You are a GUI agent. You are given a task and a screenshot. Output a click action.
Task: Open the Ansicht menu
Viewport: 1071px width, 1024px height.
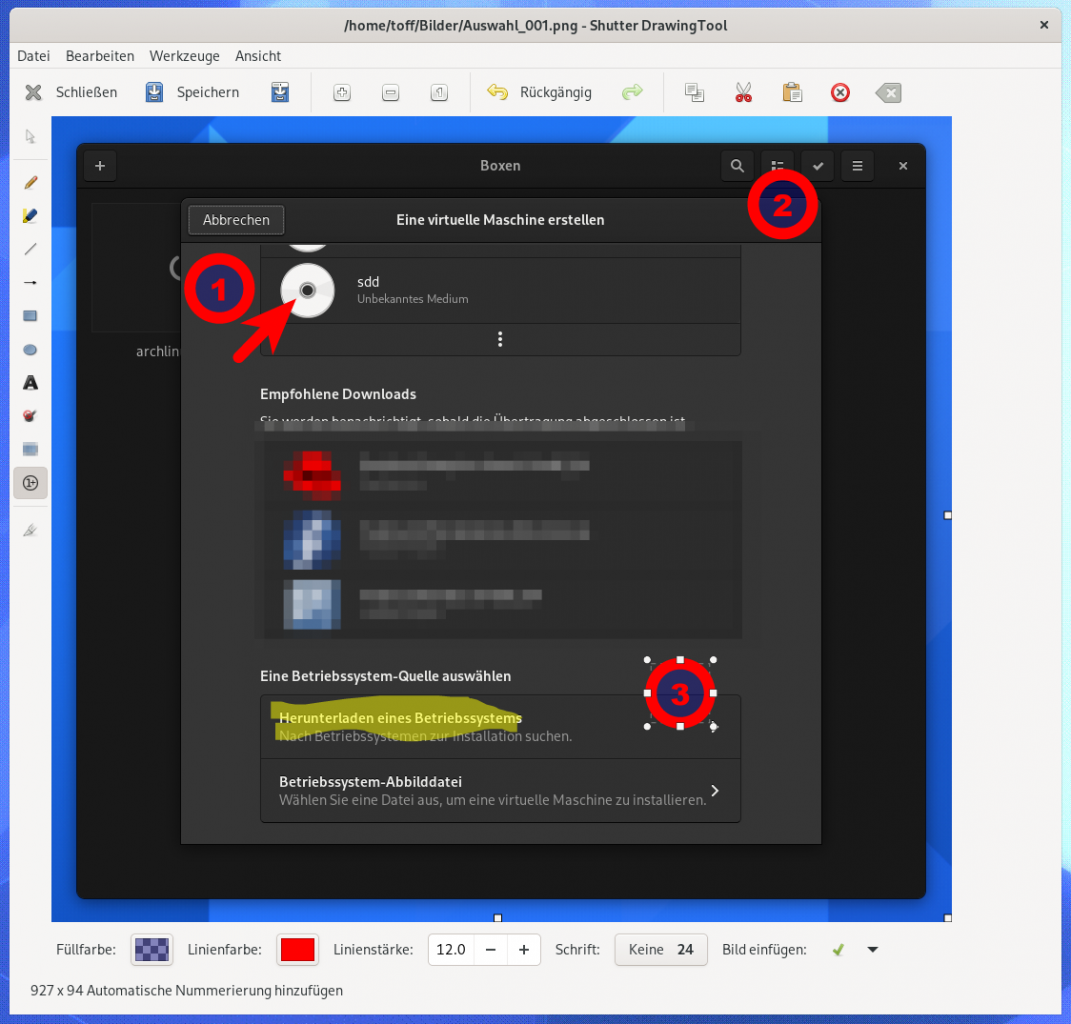pyautogui.click(x=257, y=56)
